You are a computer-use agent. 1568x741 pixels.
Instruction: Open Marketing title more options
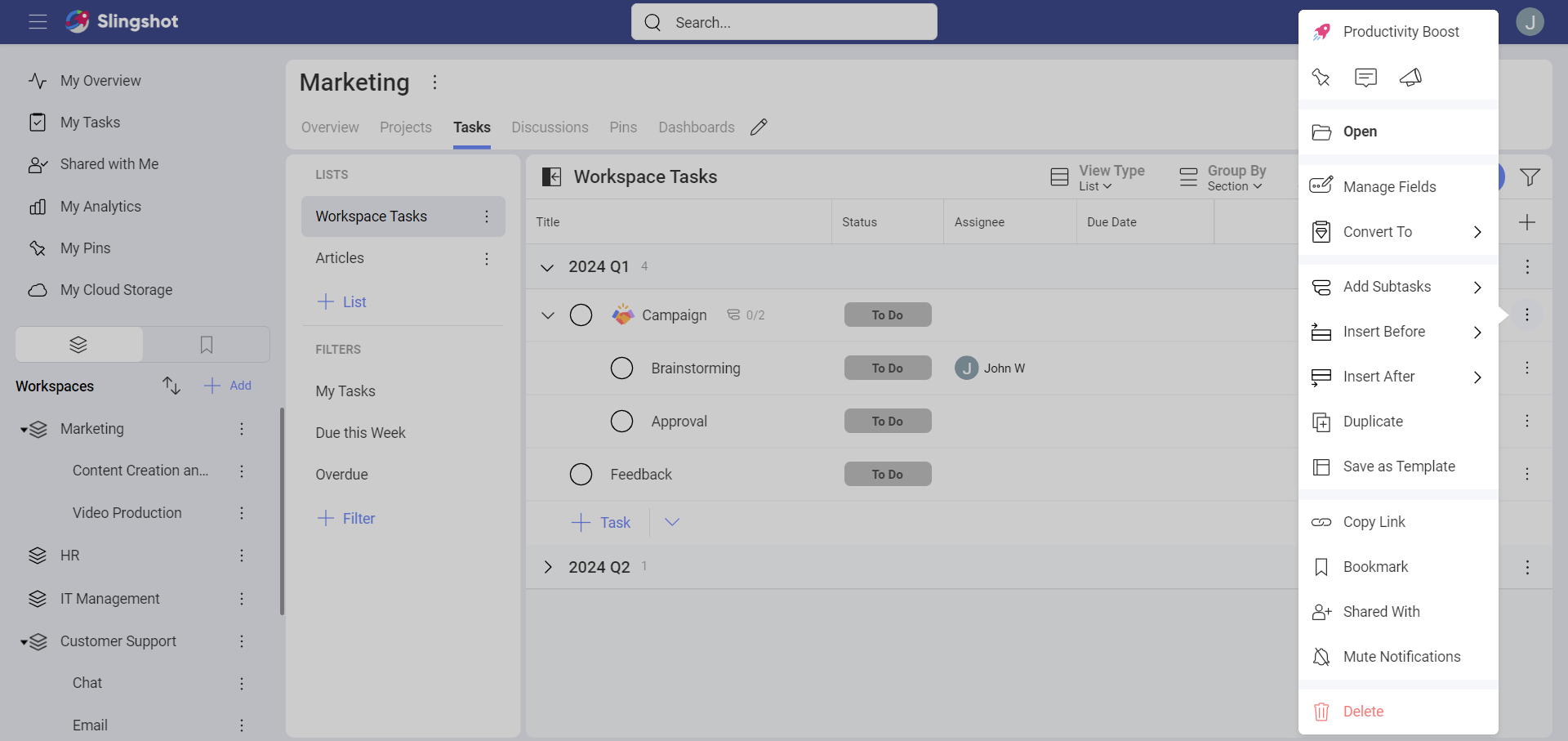pyautogui.click(x=434, y=83)
